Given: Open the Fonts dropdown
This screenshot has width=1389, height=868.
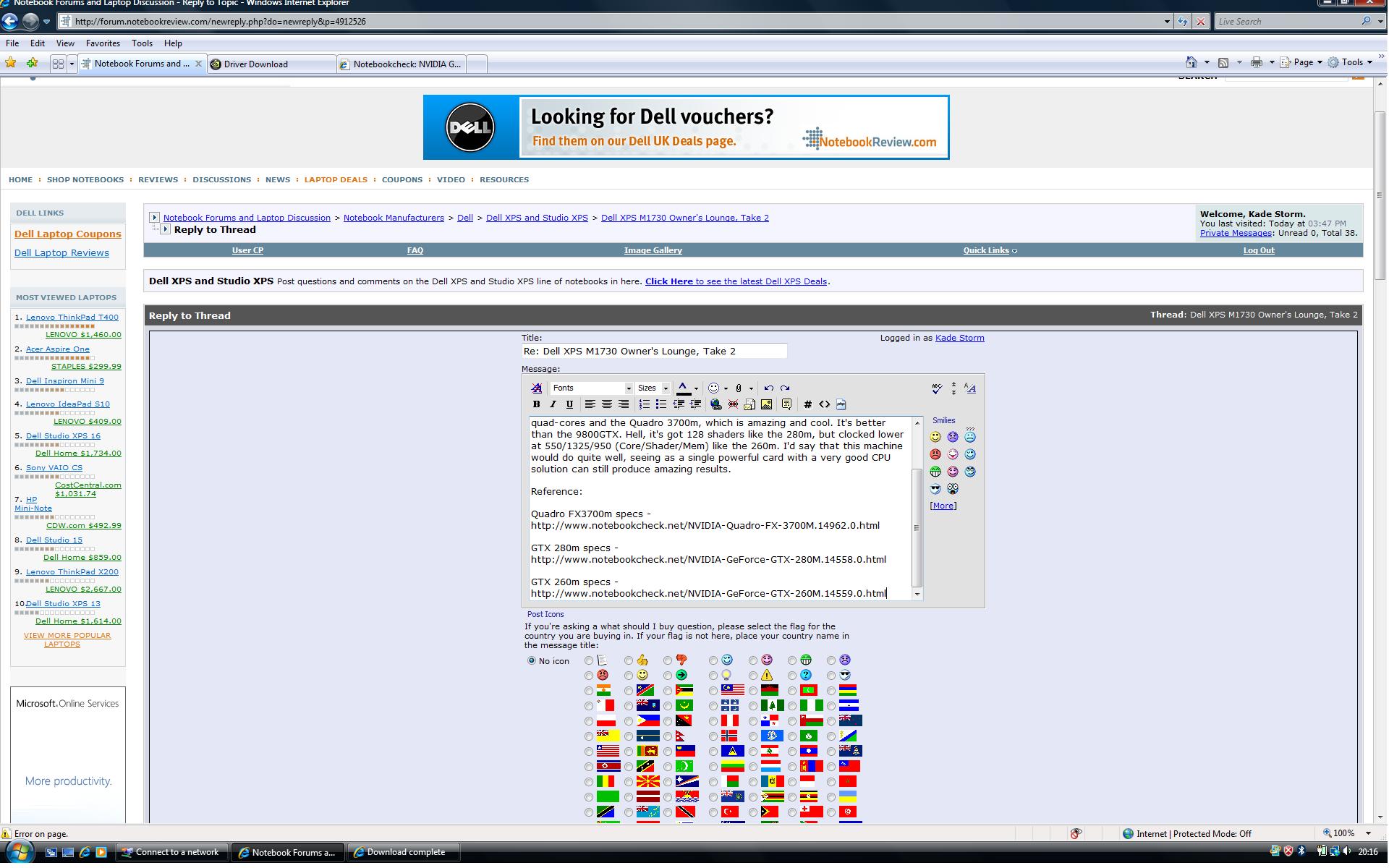Looking at the screenshot, I should click(592, 388).
